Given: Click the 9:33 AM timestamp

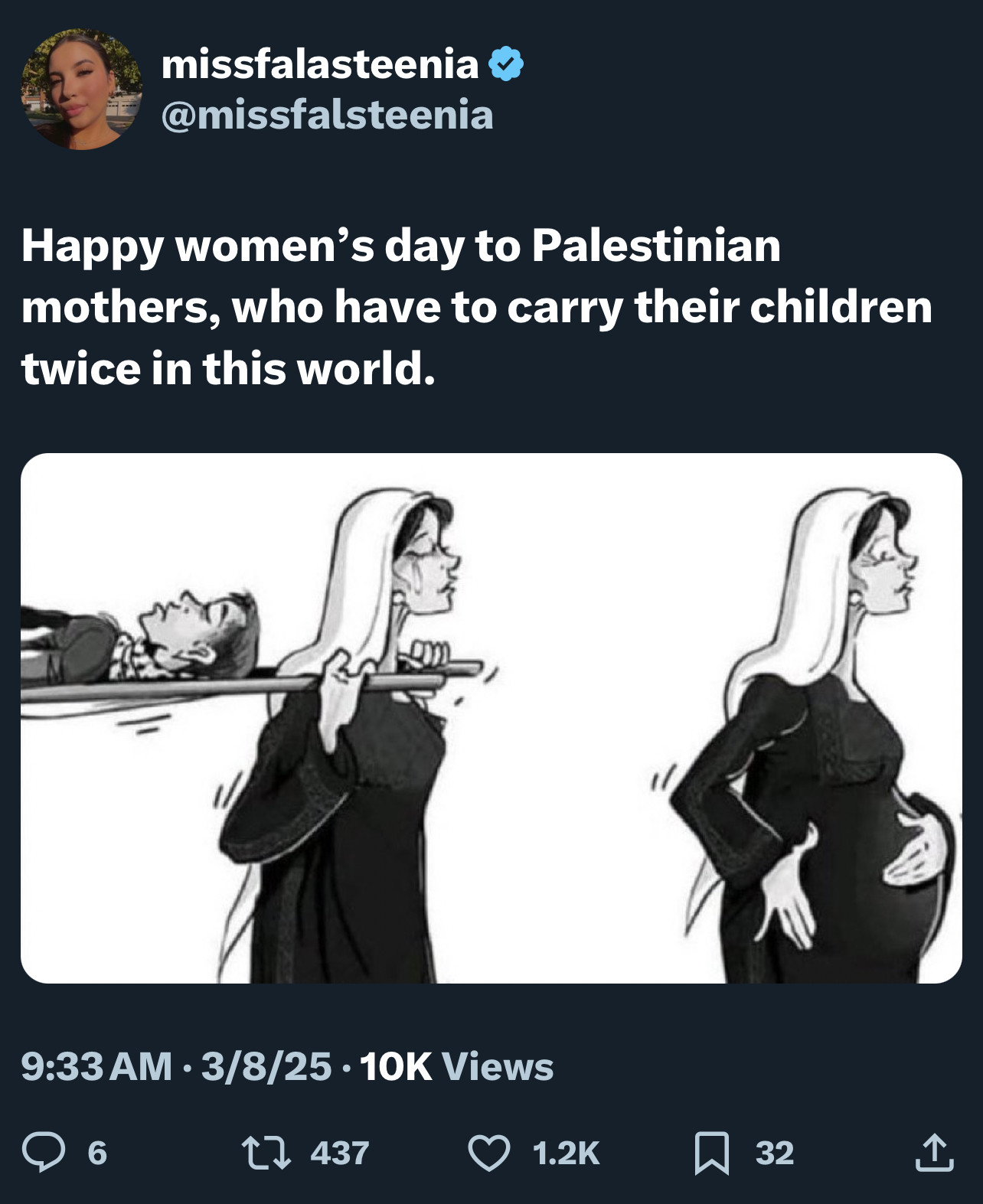Looking at the screenshot, I should coord(96,1066).
